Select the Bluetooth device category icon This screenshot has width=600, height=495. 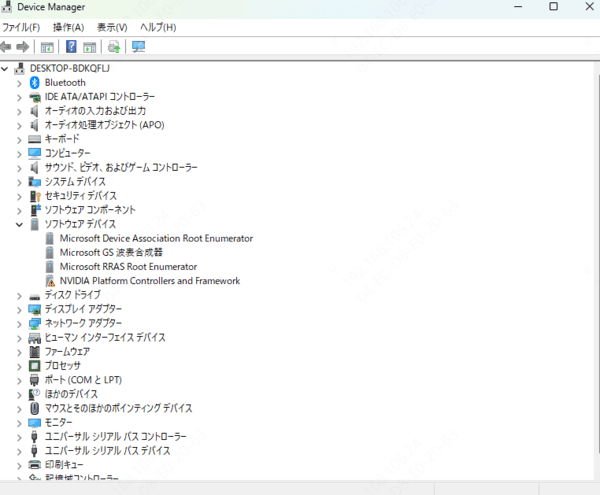pyautogui.click(x=35, y=82)
